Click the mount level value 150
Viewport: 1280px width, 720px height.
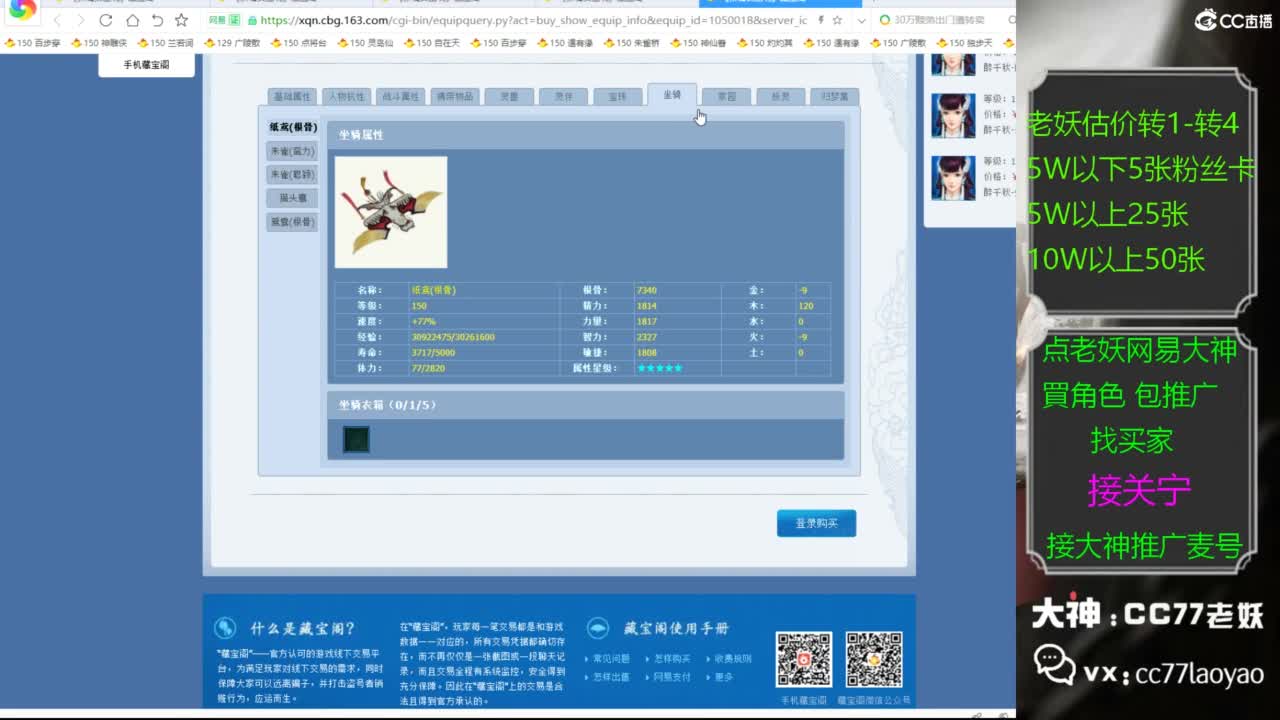pyautogui.click(x=419, y=306)
